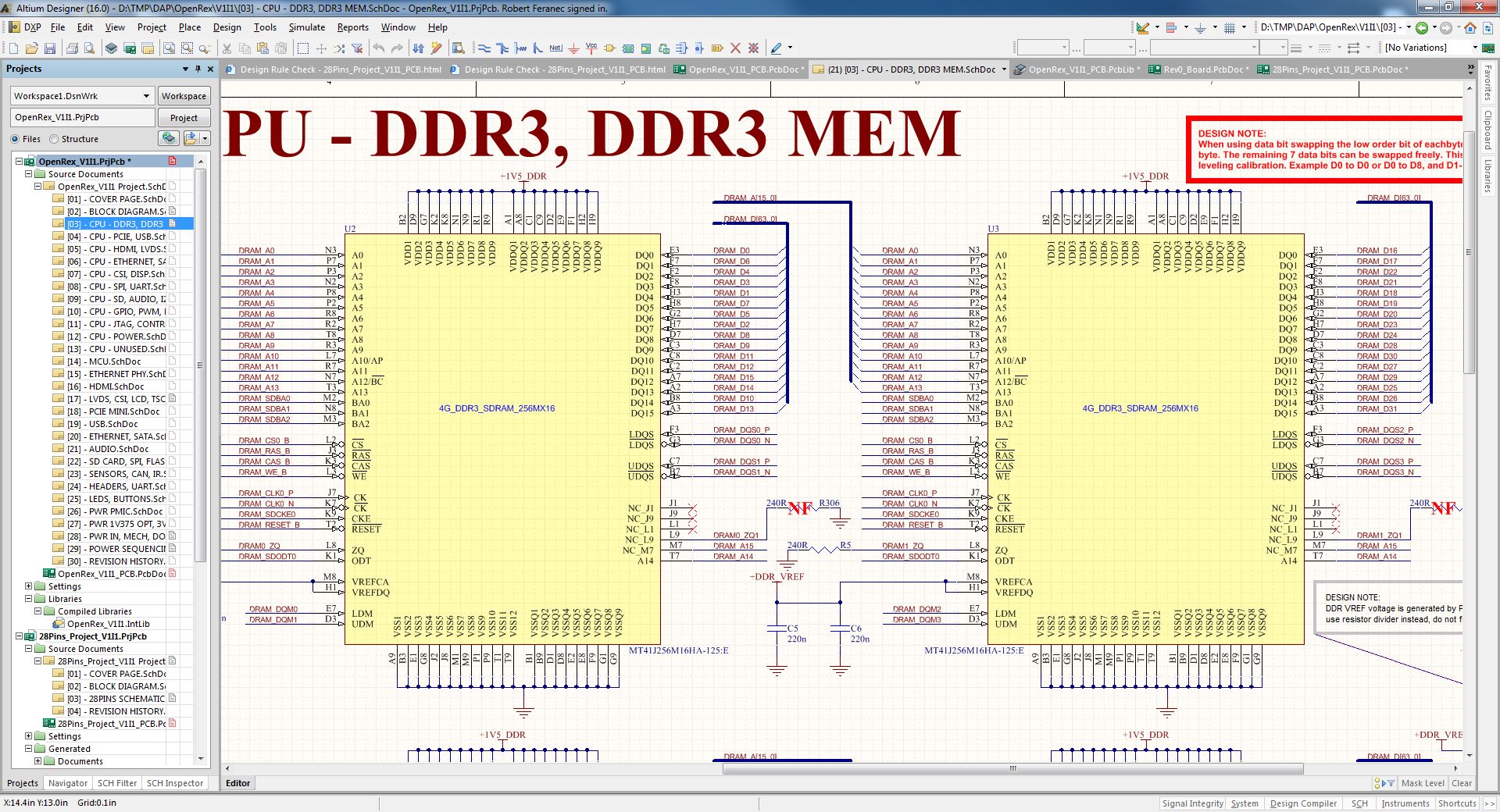Viewport: 1500px width, 812px height.
Task: Select the Place Wire tool
Action: pyautogui.click(x=484, y=48)
